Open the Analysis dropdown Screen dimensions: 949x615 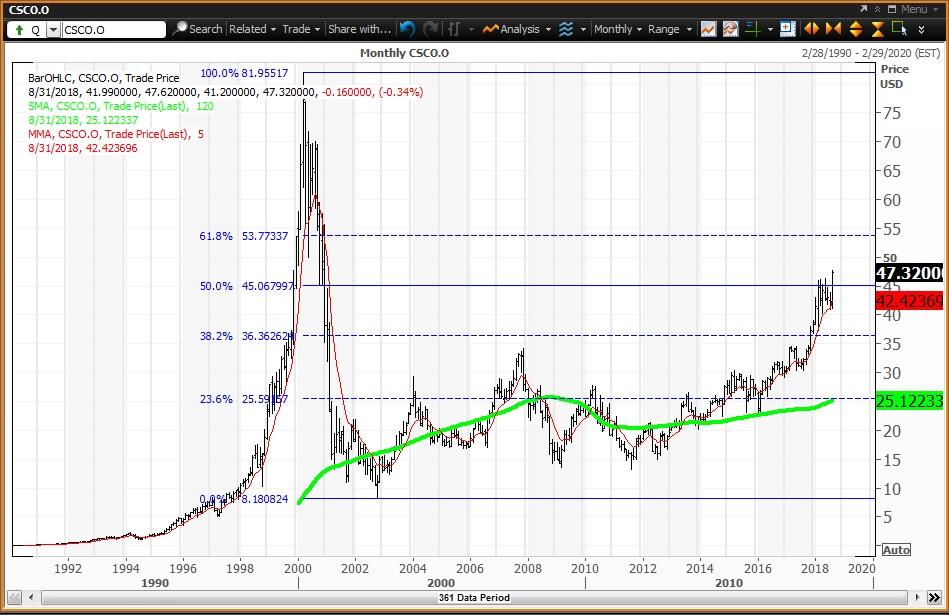click(x=515, y=29)
